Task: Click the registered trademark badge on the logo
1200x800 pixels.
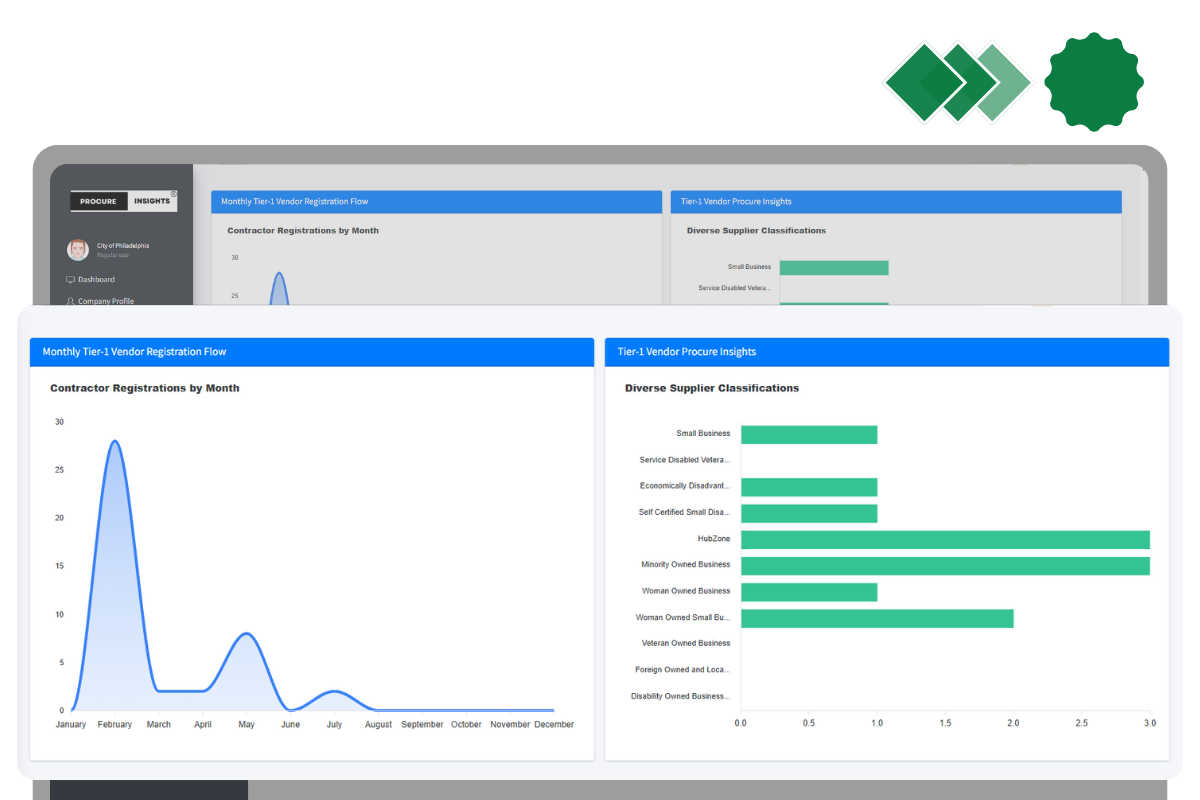Action: pos(174,193)
